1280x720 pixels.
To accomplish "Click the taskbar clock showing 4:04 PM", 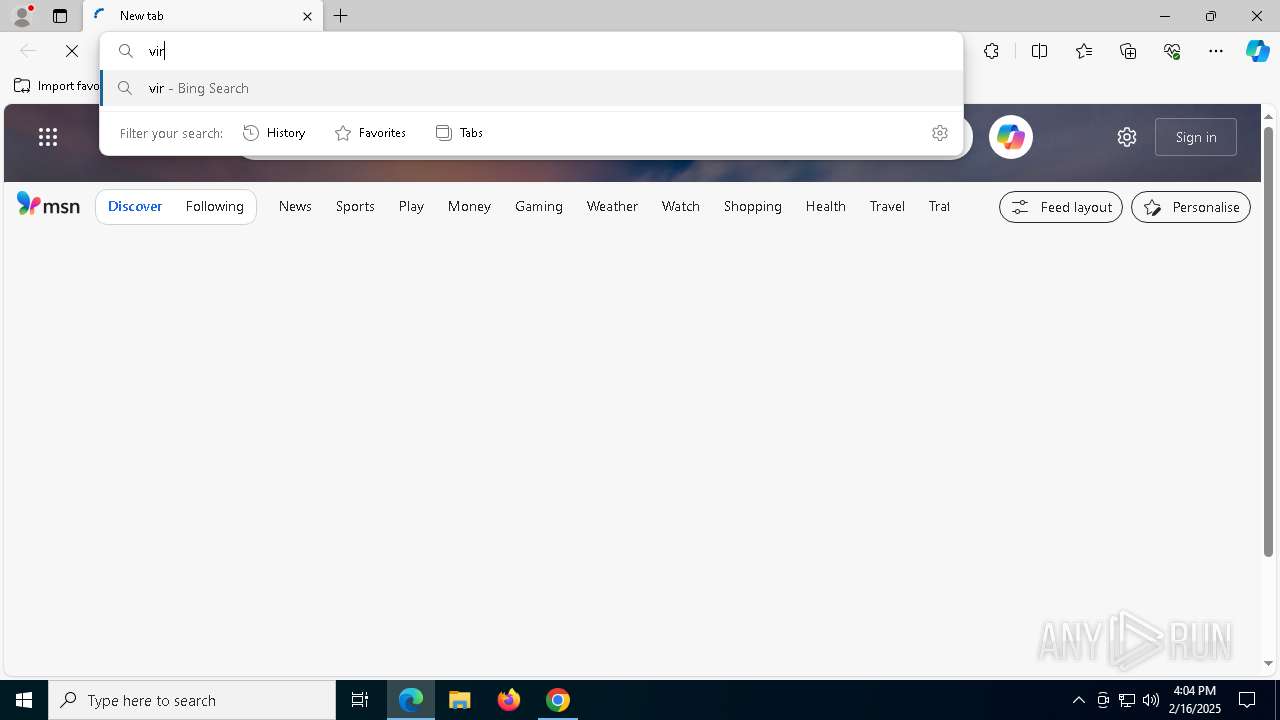I will (x=1196, y=700).
